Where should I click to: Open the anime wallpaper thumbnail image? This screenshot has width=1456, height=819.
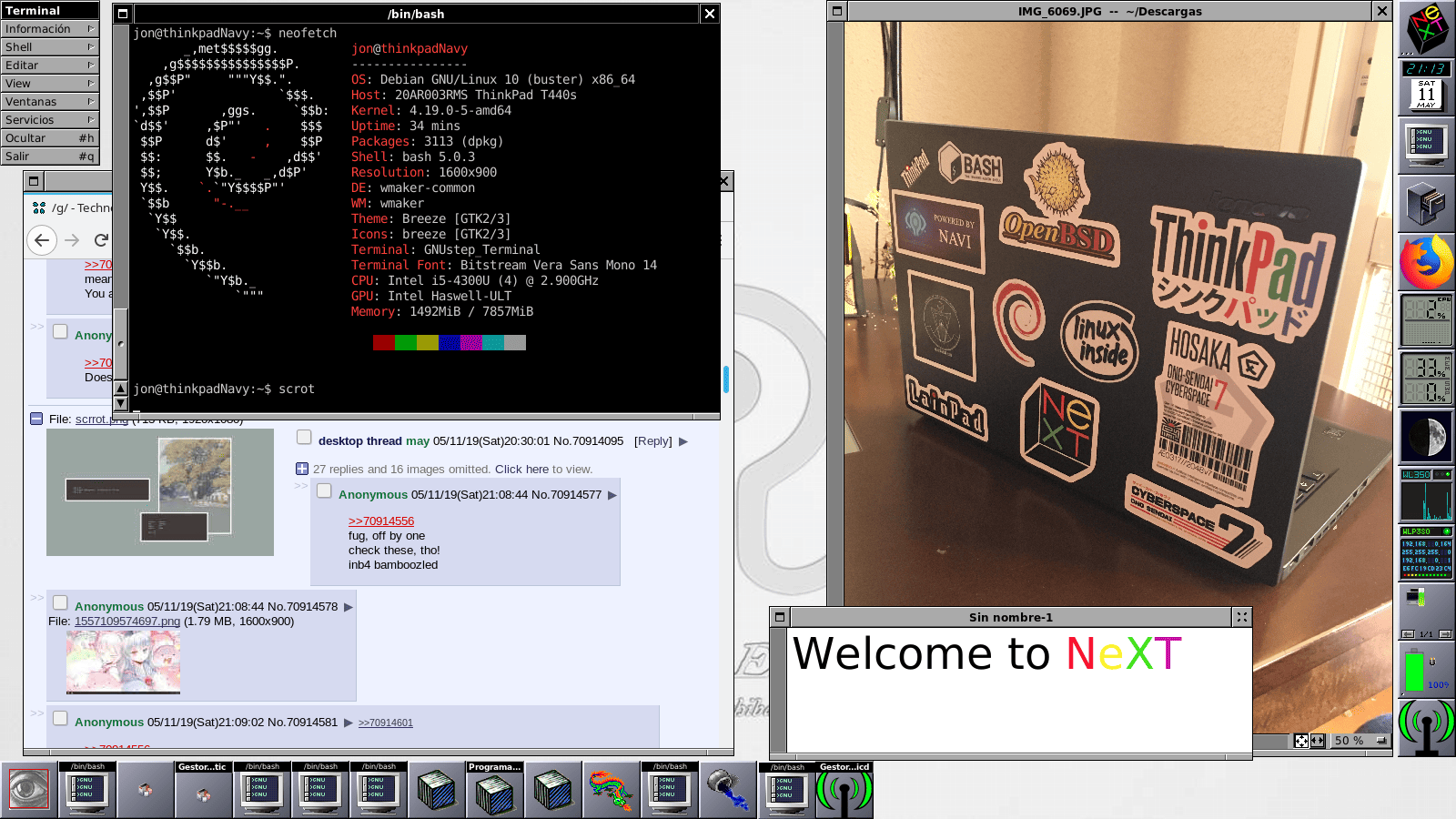pos(123,662)
